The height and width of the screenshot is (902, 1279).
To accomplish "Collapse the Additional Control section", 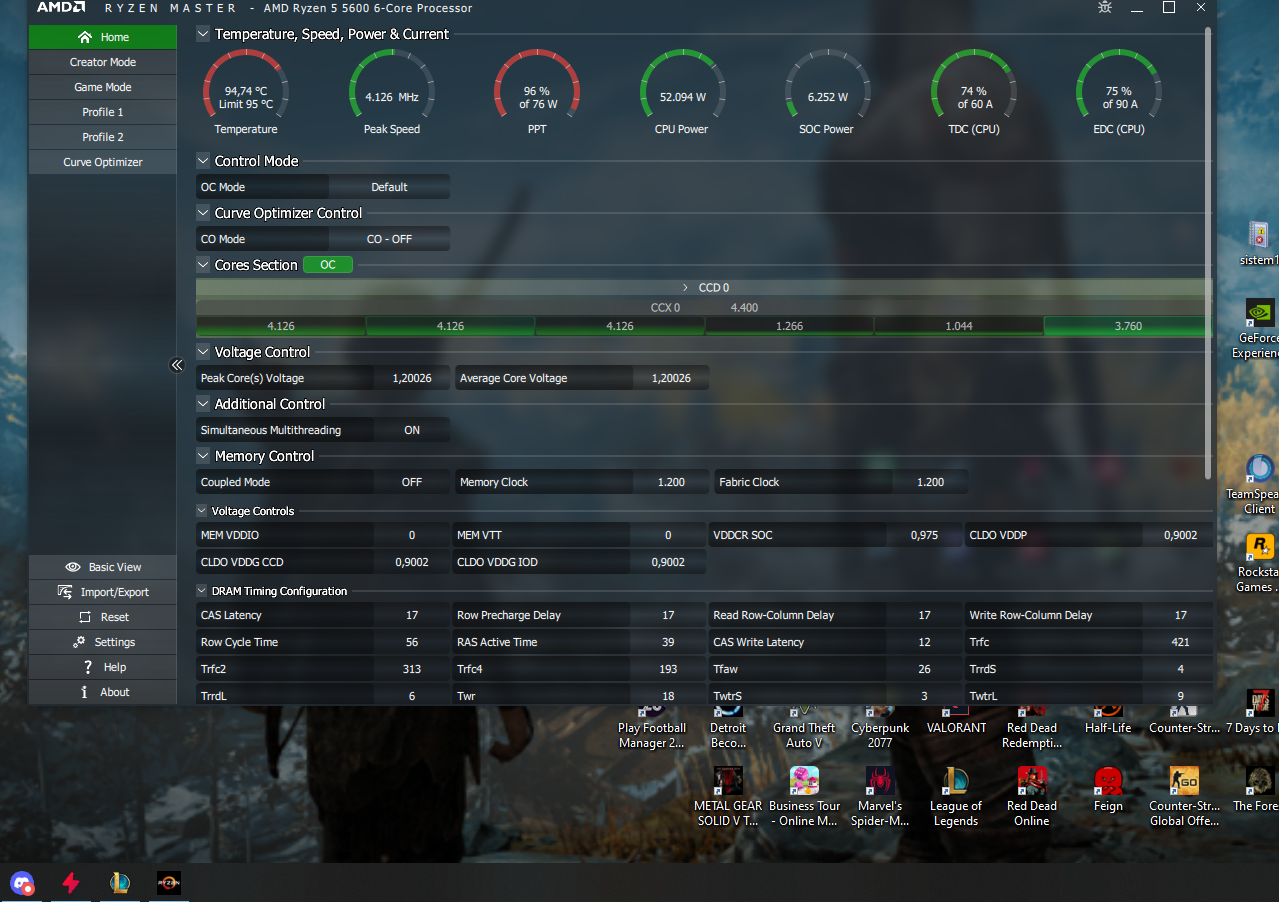I will tap(204, 404).
